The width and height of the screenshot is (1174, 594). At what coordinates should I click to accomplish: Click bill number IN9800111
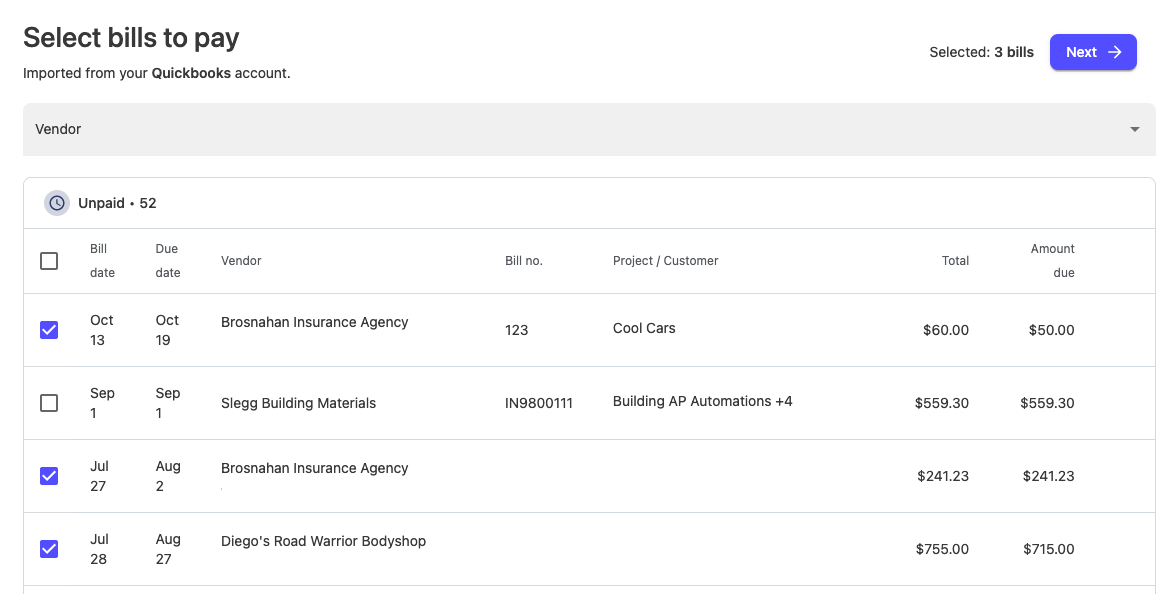tap(538, 403)
